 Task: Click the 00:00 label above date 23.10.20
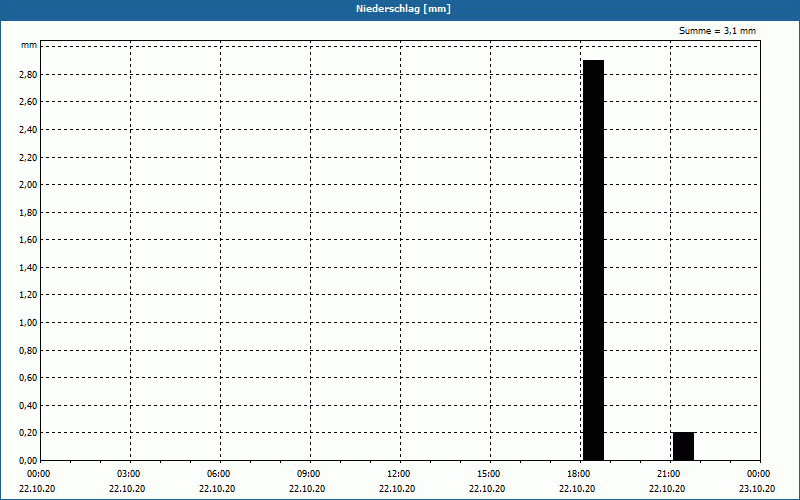(759, 474)
